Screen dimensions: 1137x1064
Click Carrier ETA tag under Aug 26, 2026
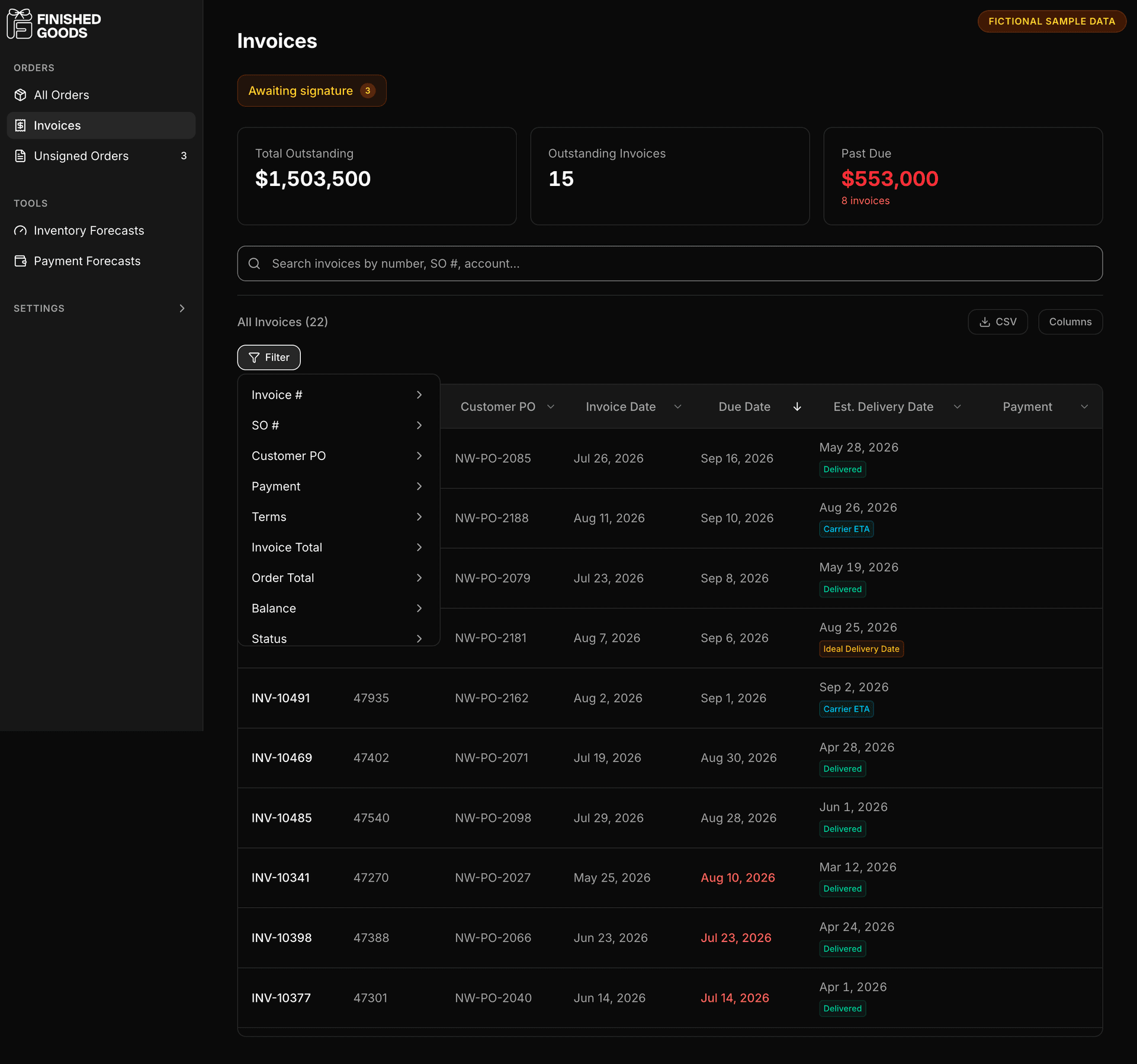(x=847, y=529)
